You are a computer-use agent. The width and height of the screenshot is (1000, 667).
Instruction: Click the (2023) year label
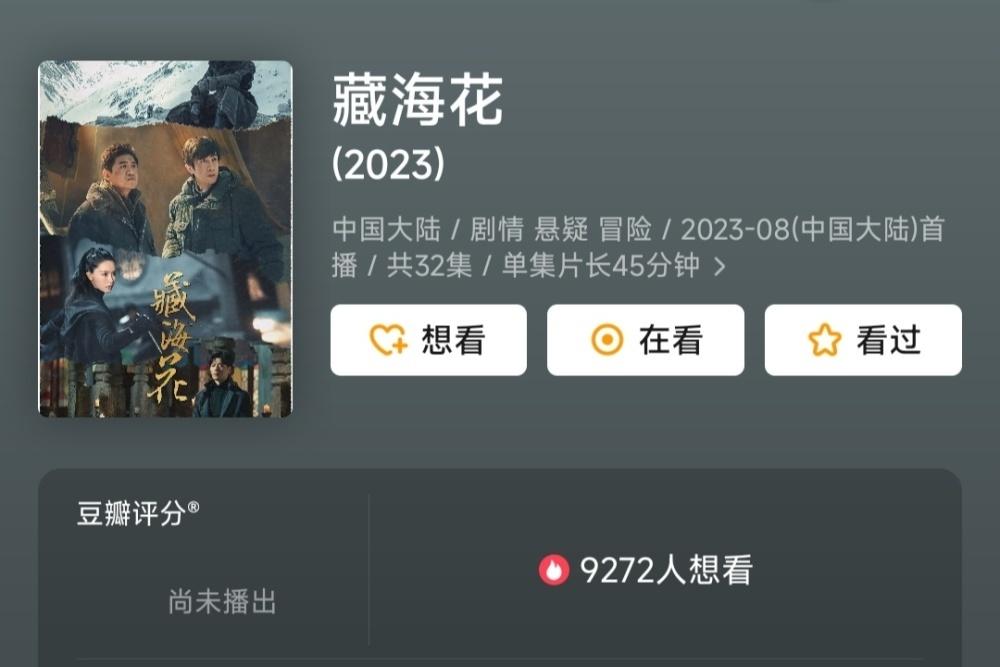click(388, 164)
